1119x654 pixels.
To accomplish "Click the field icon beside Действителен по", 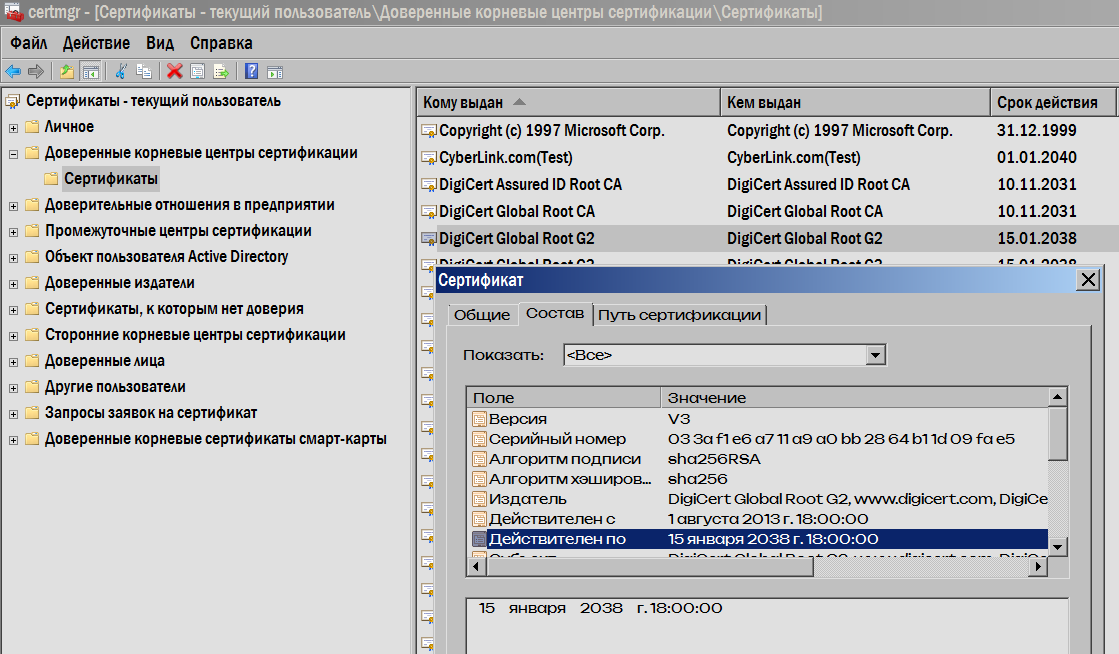I will [480, 539].
